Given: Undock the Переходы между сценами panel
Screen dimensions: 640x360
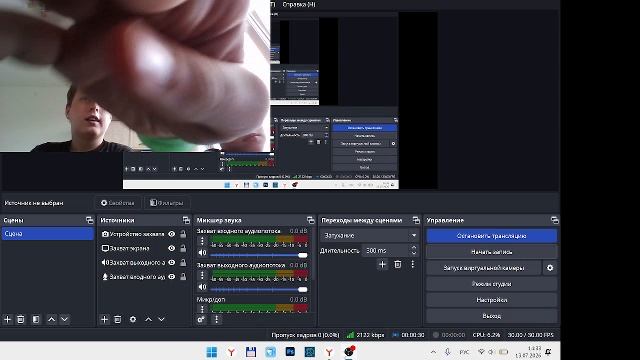Looking at the screenshot, I should (x=416, y=220).
